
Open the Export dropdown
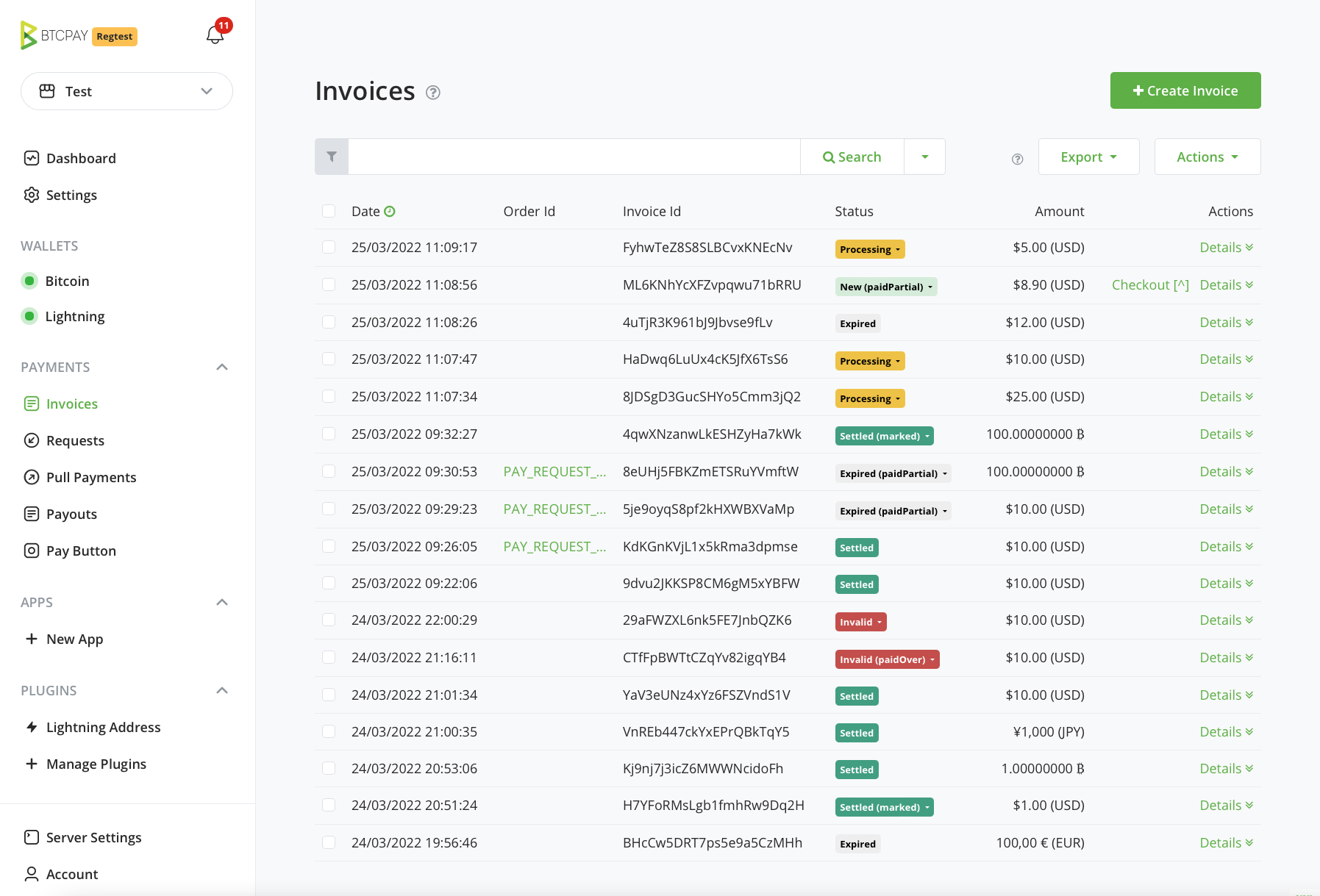tap(1088, 157)
